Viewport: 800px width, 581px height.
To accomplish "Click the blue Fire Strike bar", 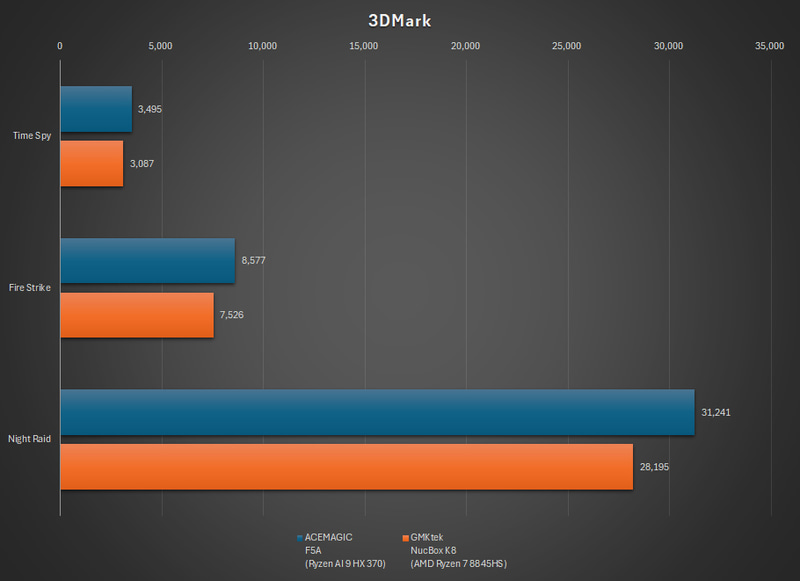I will (148, 263).
